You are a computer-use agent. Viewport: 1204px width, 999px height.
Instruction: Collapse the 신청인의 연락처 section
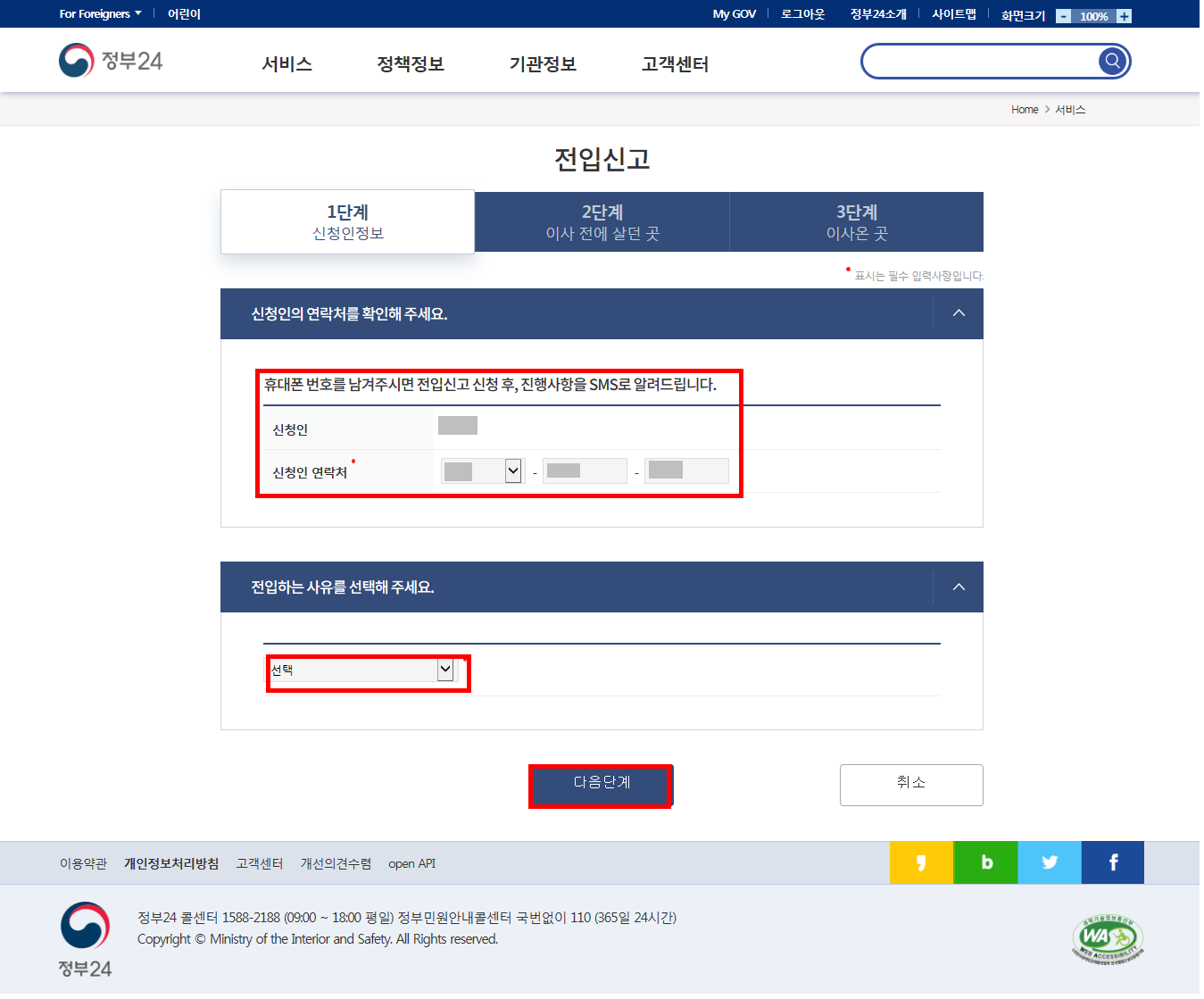959,313
